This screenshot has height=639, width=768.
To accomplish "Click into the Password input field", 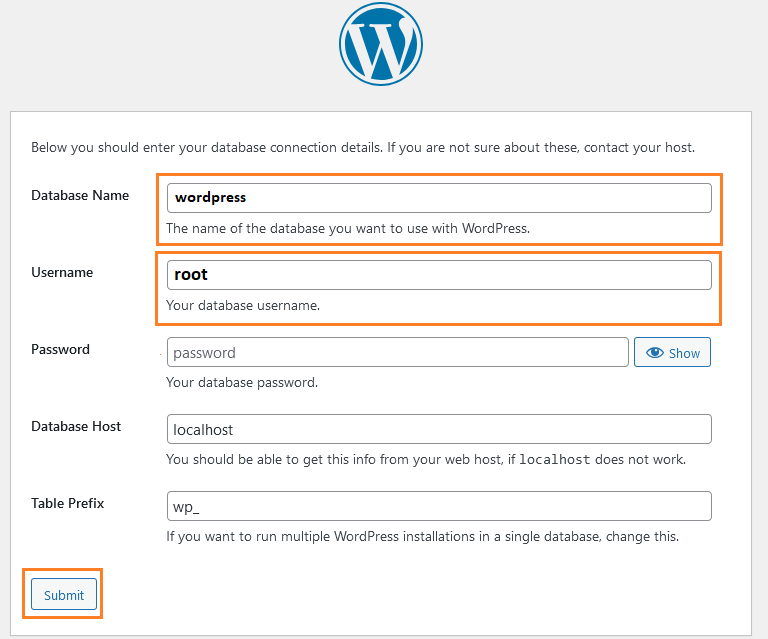I will click(x=397, y=352).
